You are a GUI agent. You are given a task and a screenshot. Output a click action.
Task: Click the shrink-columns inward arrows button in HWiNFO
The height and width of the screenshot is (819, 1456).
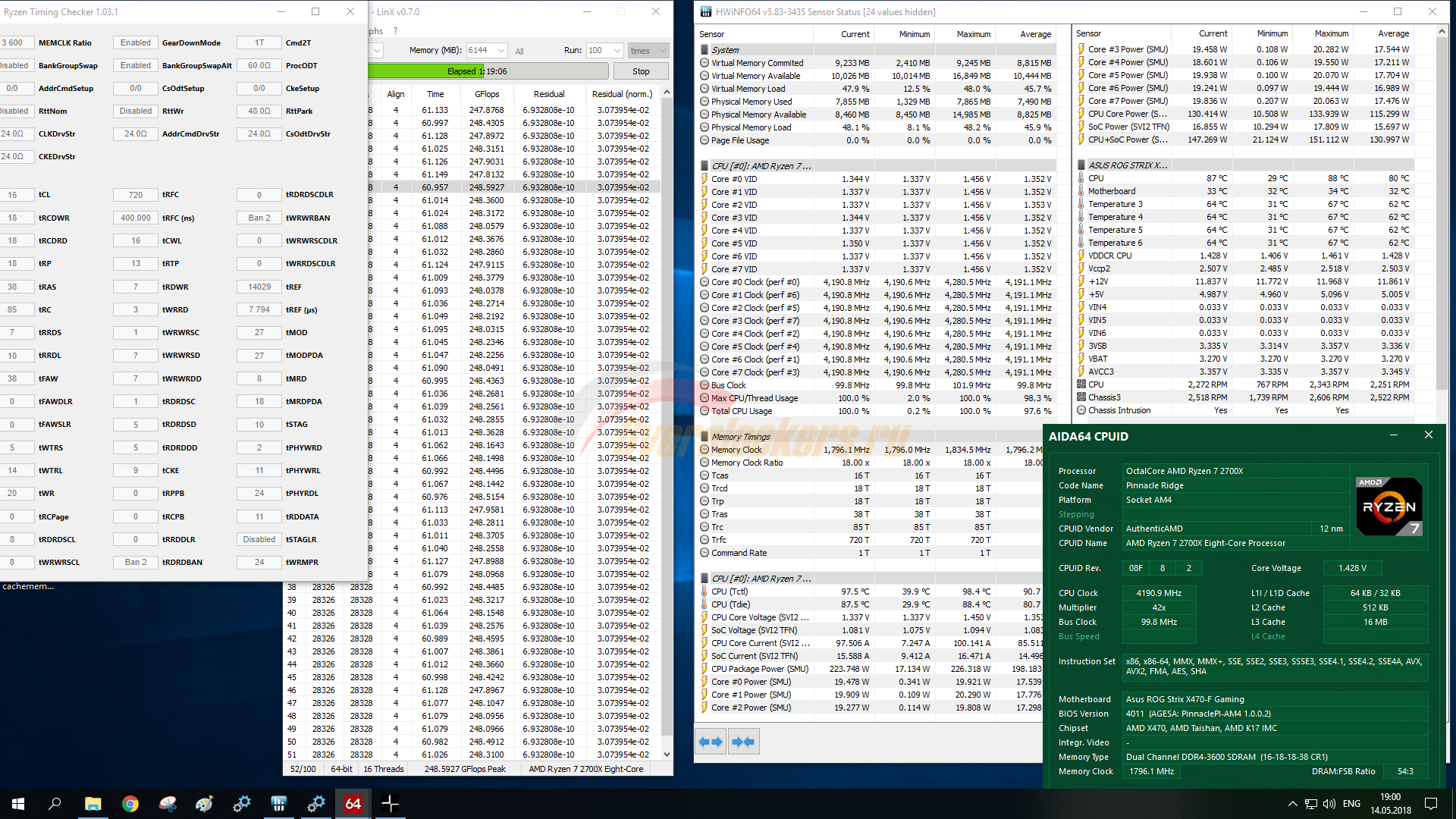point(743,742)
